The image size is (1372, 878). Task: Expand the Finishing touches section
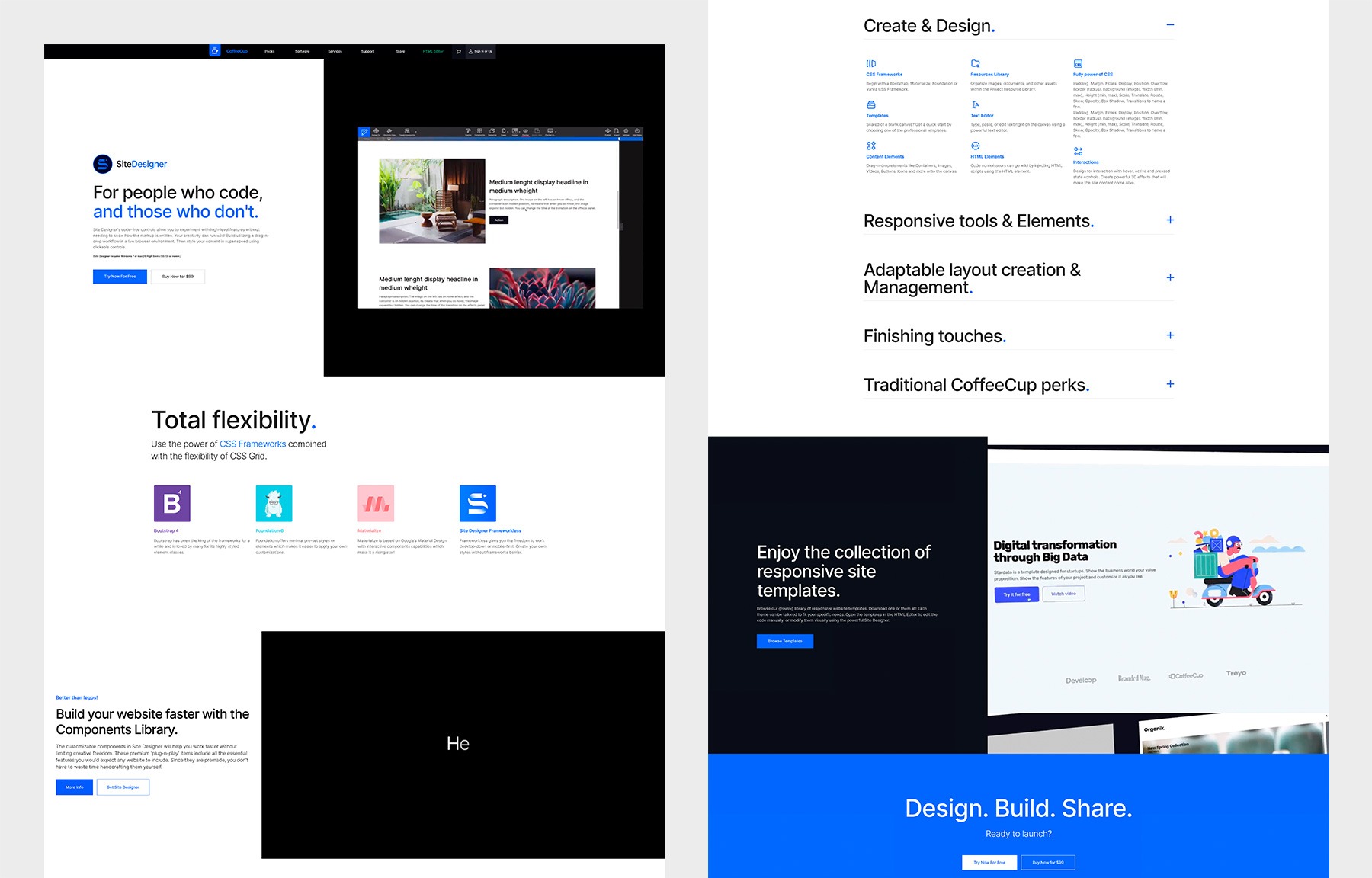point(1170,335)
